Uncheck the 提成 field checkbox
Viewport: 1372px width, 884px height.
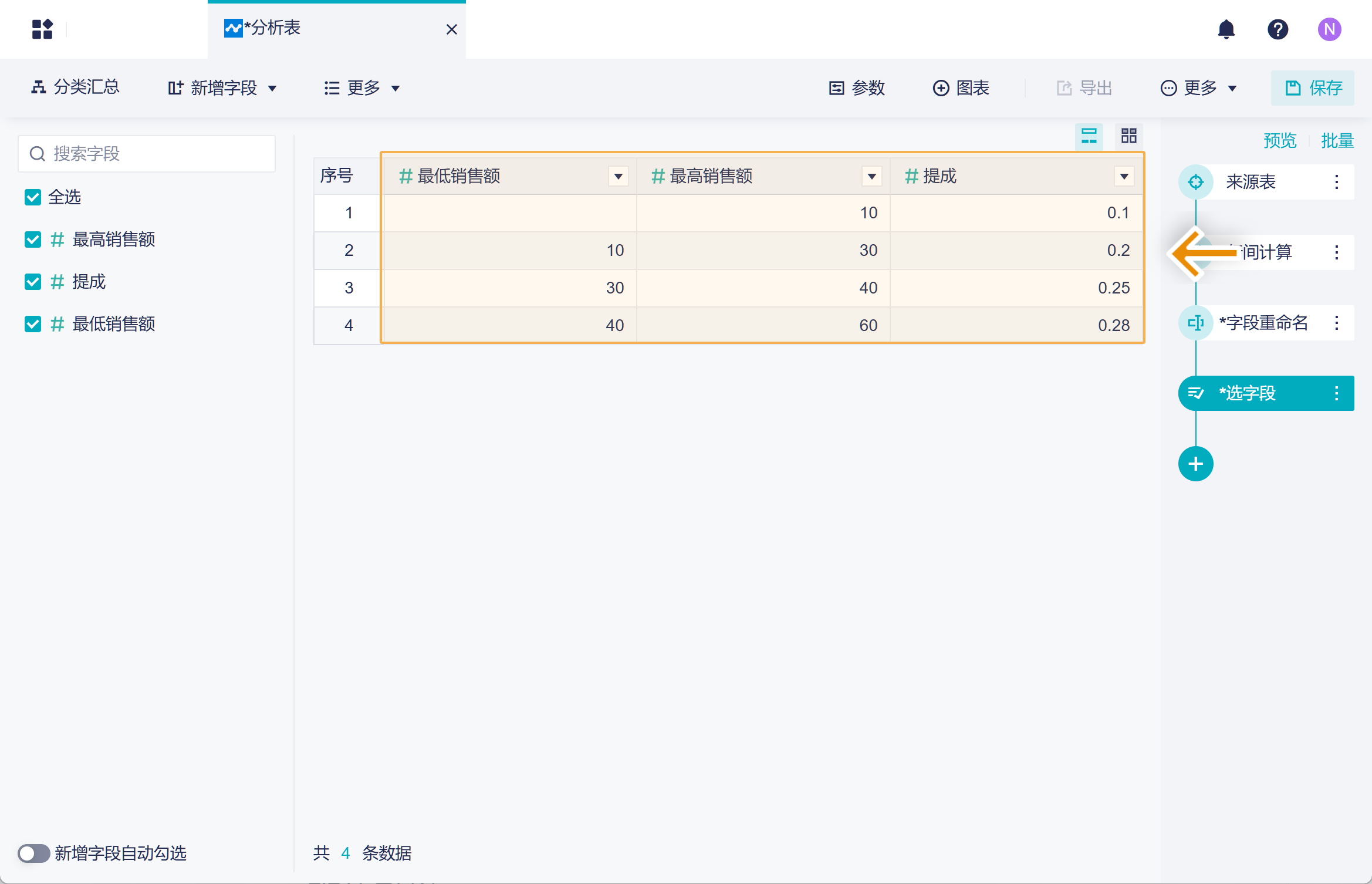33,282
